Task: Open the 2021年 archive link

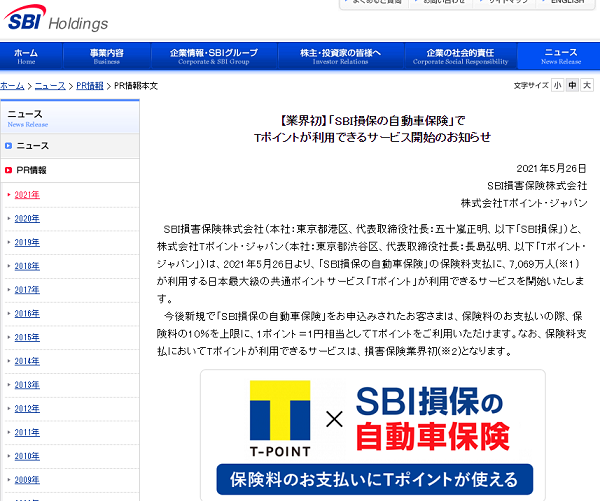Action: [x=27, y=195]
